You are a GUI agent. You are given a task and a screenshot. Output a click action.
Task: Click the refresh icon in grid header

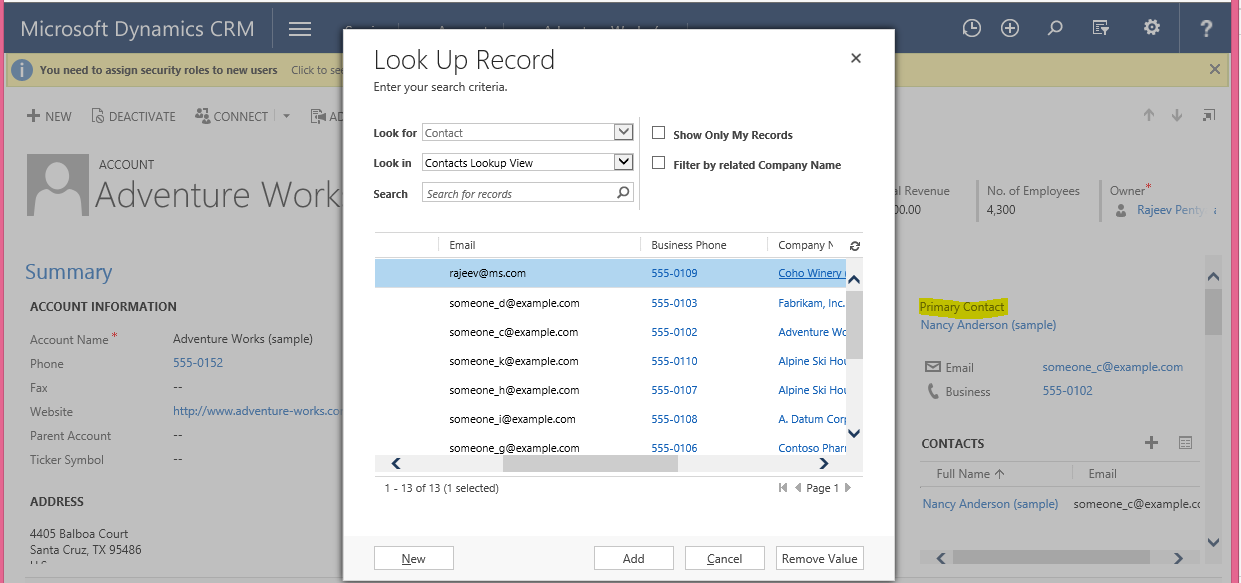(x=855, y=245)
